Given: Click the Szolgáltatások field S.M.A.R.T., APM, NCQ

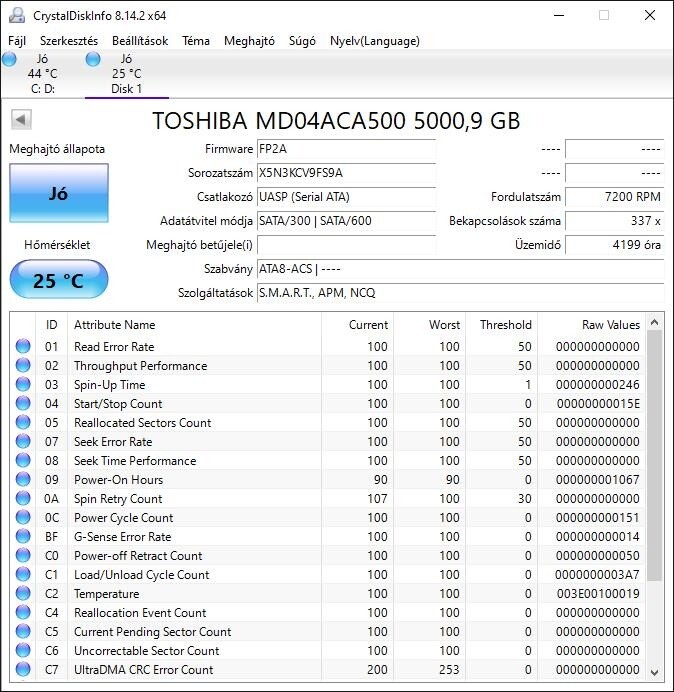Looking at the screenshot, I should [460, 293].
